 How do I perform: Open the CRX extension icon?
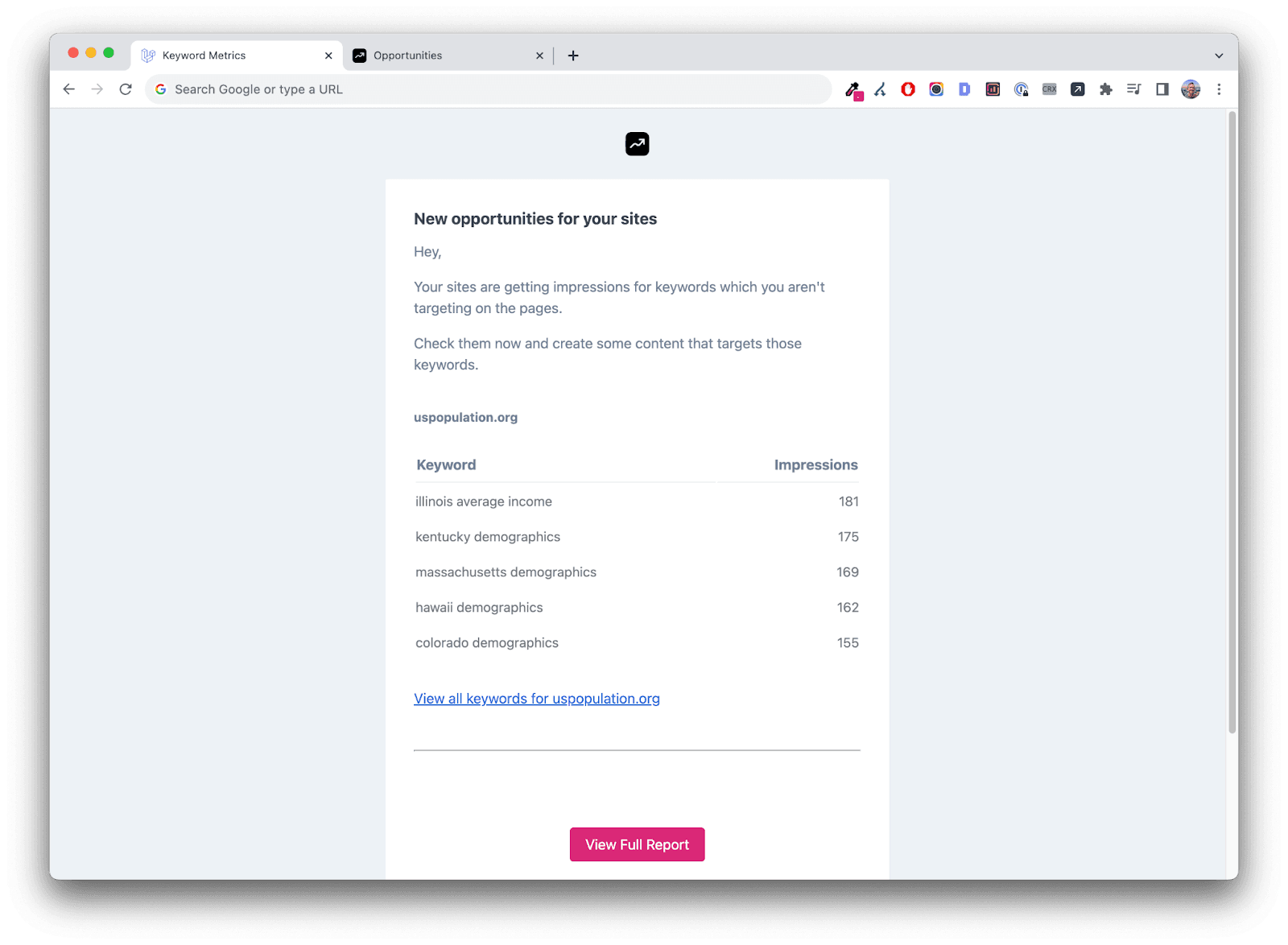coord(1049,89)
